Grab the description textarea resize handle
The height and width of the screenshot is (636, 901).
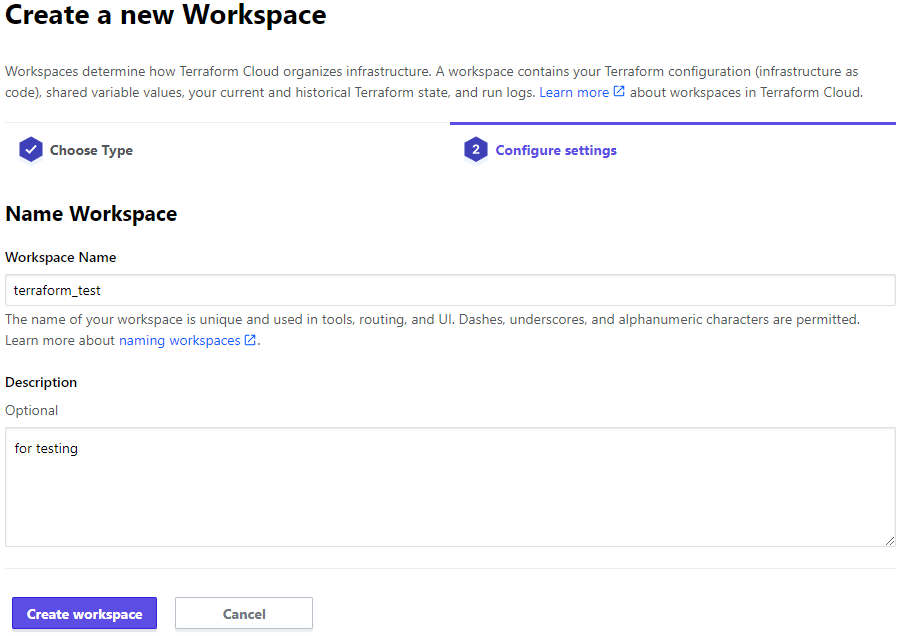tap(890, 541)
